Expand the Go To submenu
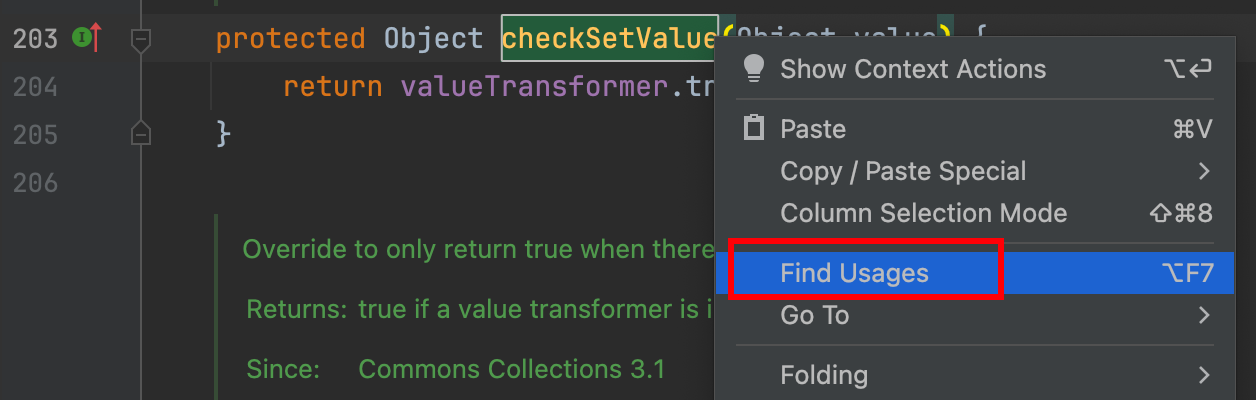The width and height of the screenshot is (1256, 400). (814, 315)
